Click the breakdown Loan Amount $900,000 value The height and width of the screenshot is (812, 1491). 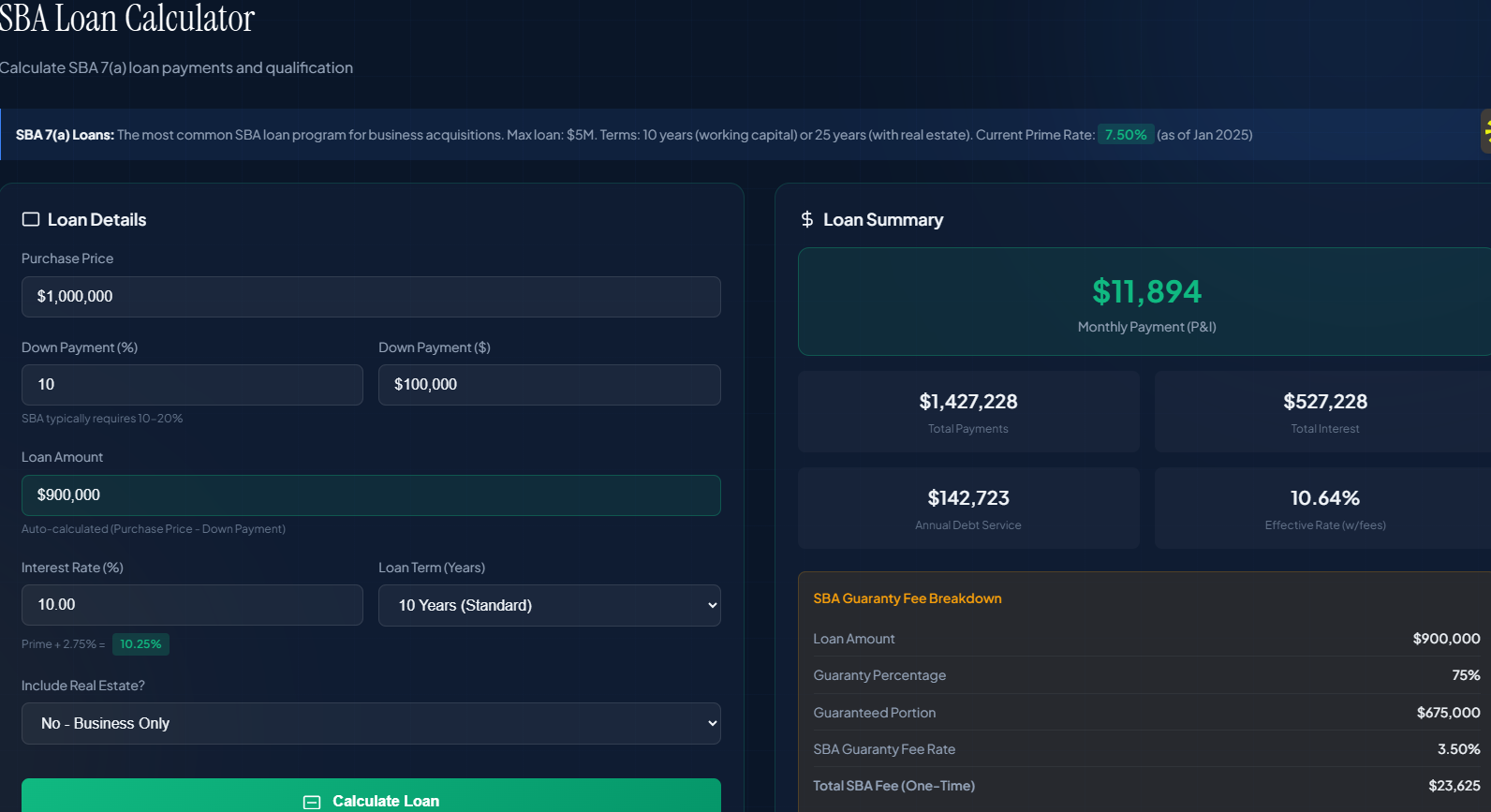click(x=1446, y=639)
